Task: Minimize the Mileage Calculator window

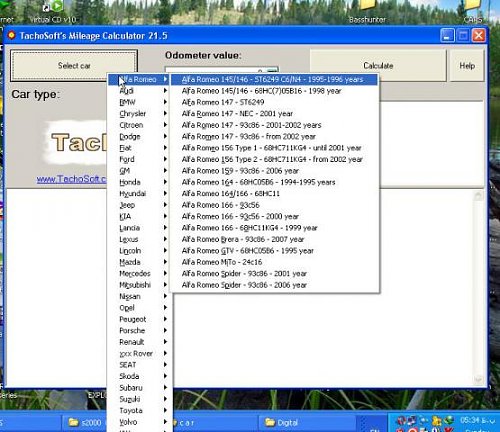Action: (x=447, y=35)
